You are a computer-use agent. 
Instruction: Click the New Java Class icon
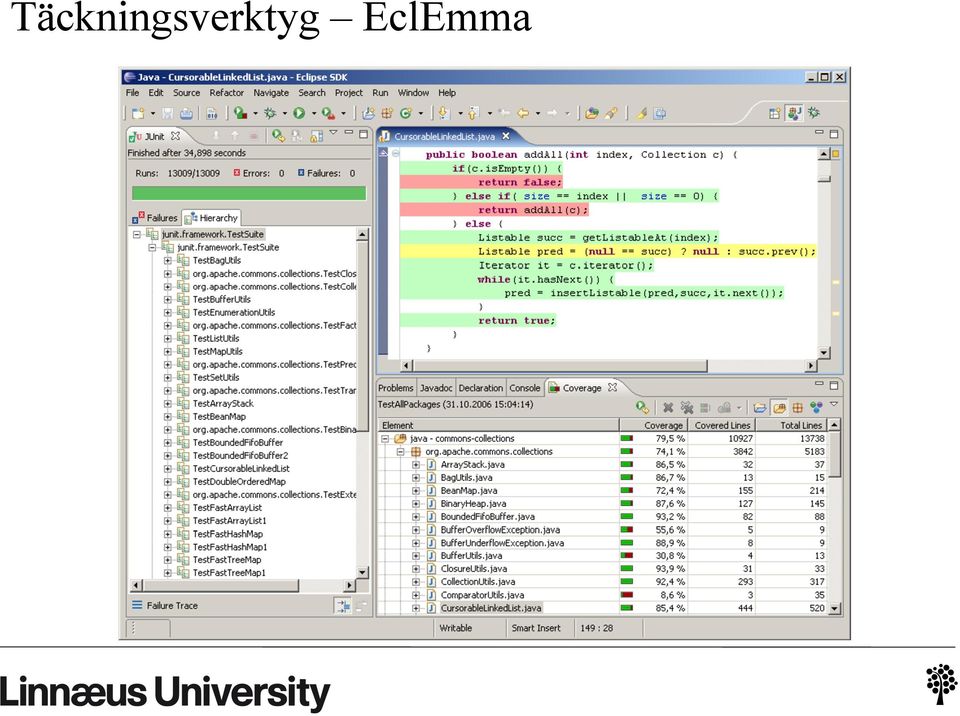coord(405,113)
